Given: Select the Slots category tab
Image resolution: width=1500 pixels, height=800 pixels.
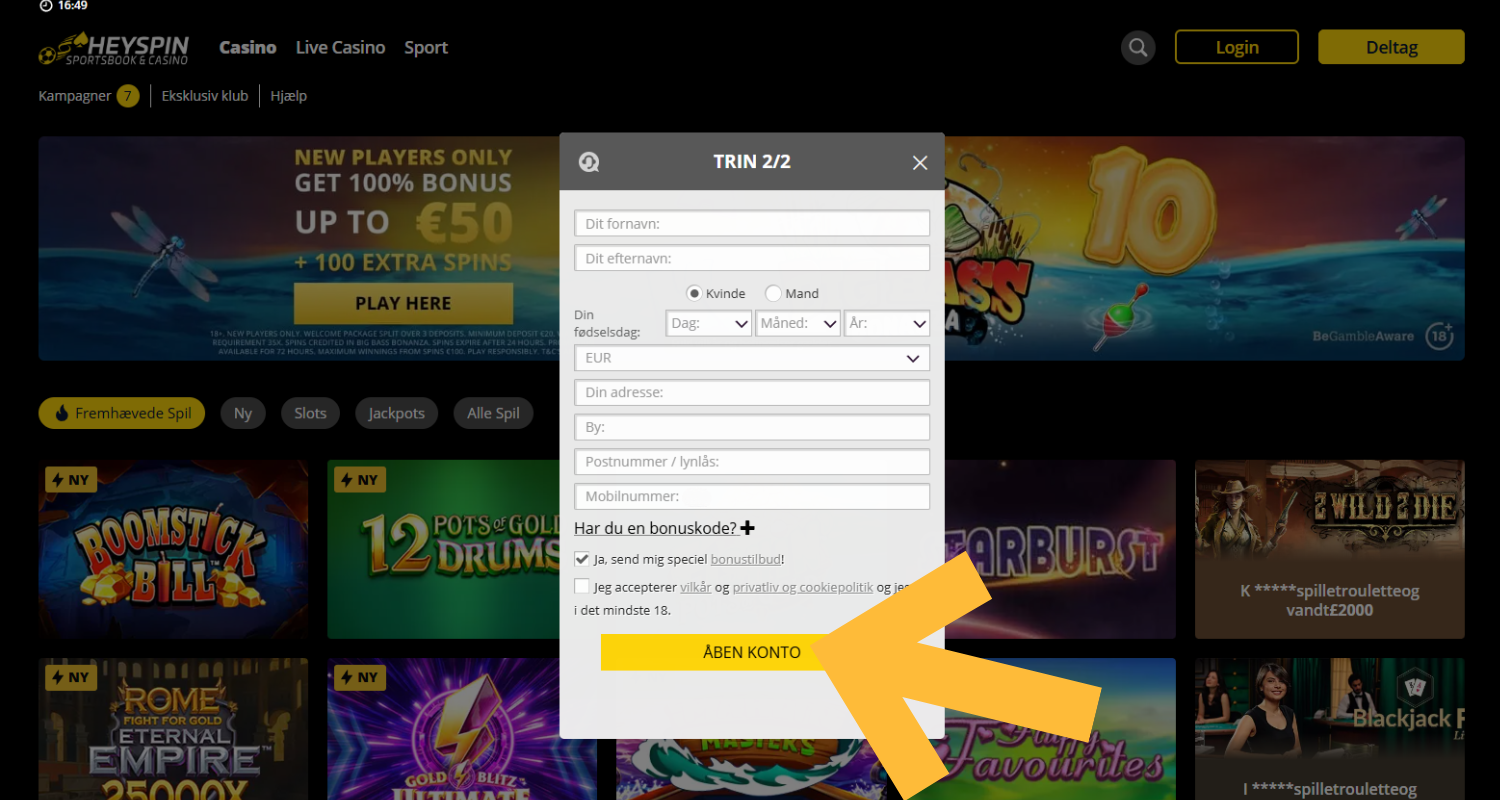Looking at the screenshot, I should click(x=310, y=413).
